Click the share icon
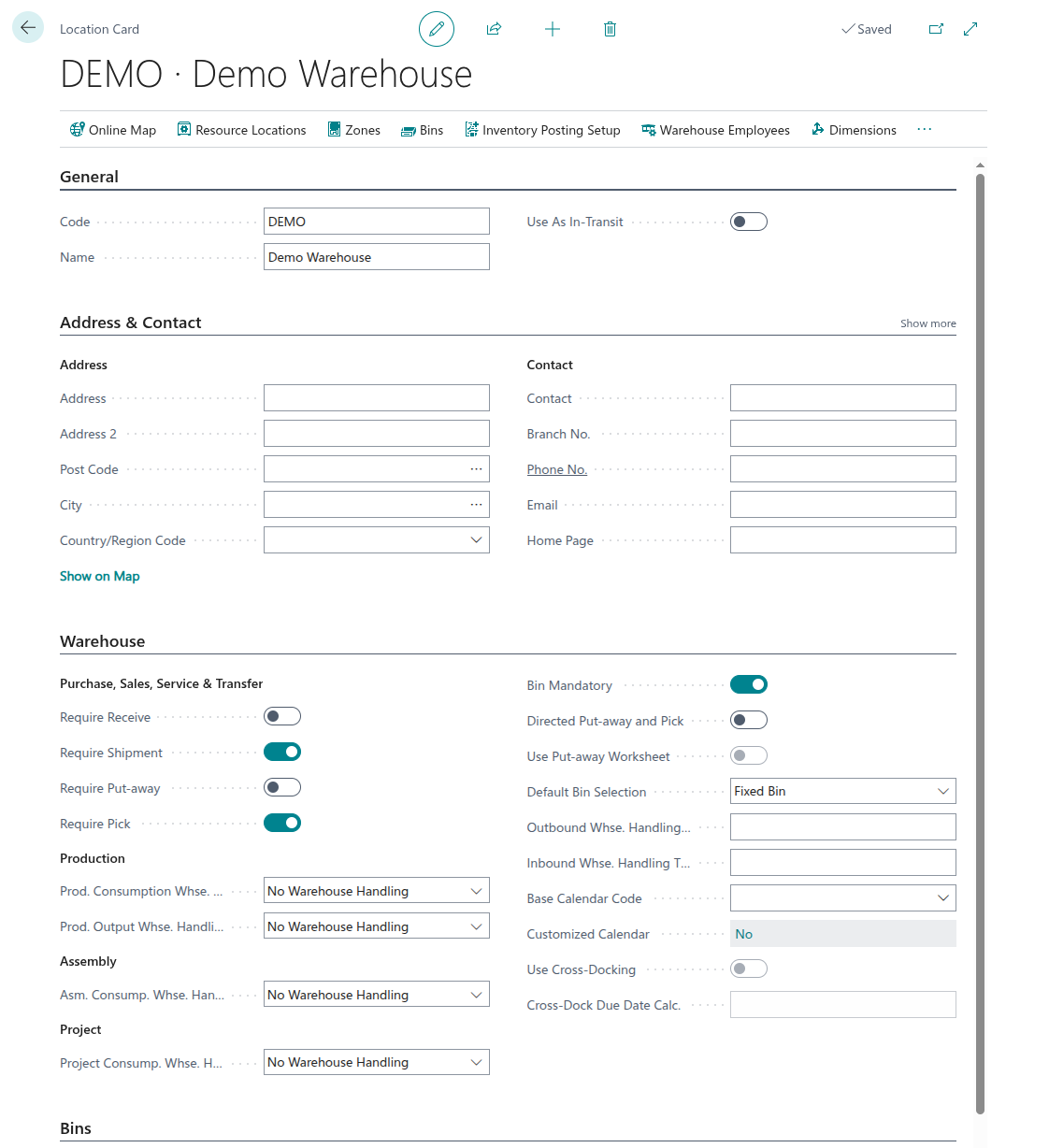The width and height of the screenshot is (1049, 1148). pos(494,29)
